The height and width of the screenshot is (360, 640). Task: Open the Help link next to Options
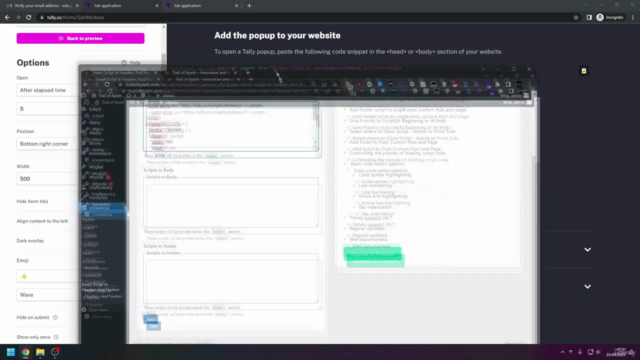[131, 63]
